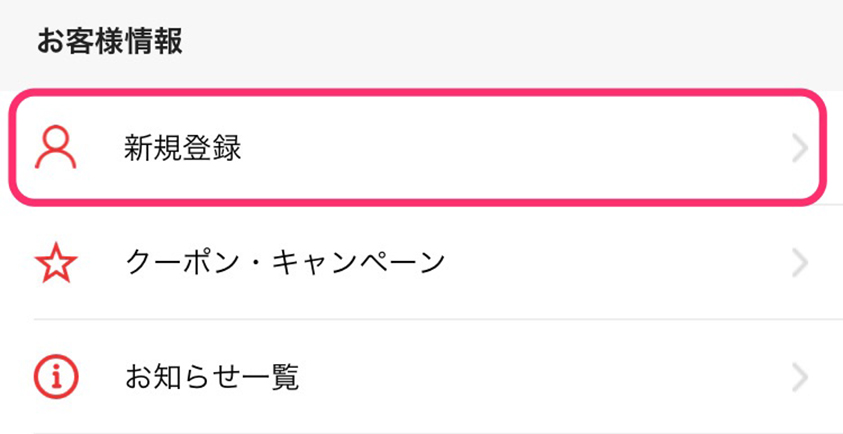Click the red star icon for coupons
Screen dimensions: 843x434
coord(56,262)
